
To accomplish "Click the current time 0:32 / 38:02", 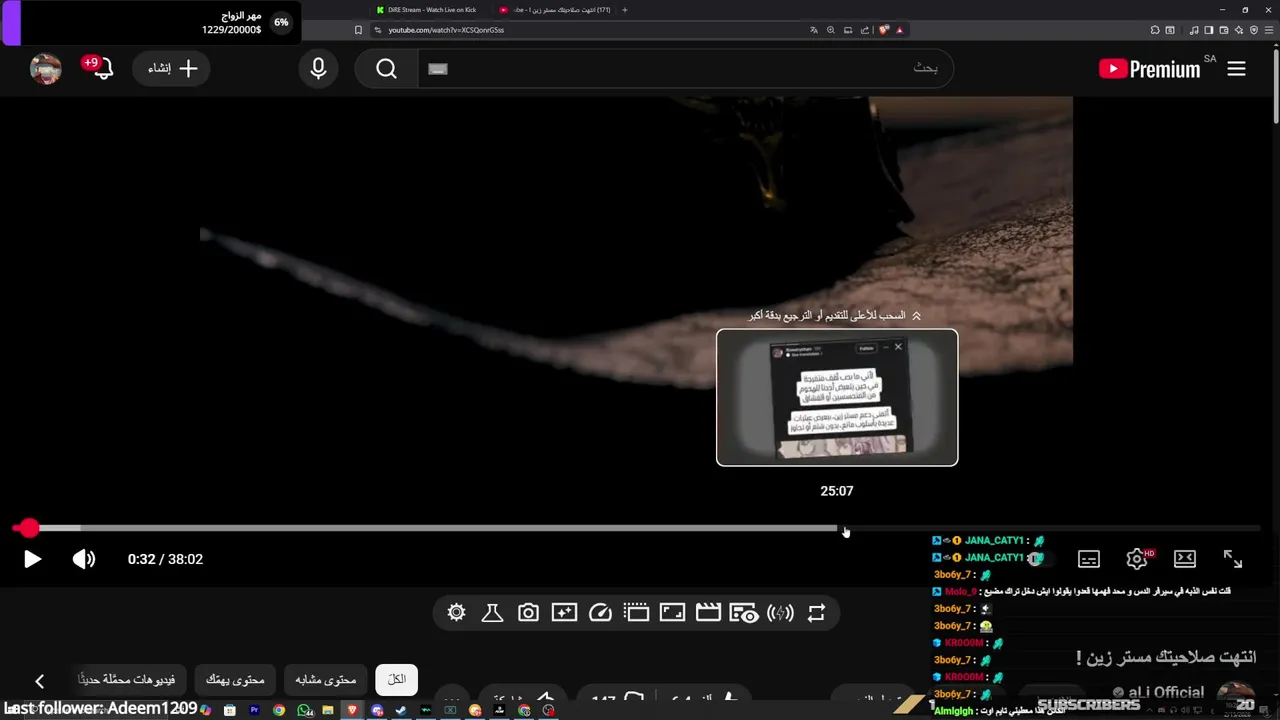I will pyautogui.click(x=165, y=559).
